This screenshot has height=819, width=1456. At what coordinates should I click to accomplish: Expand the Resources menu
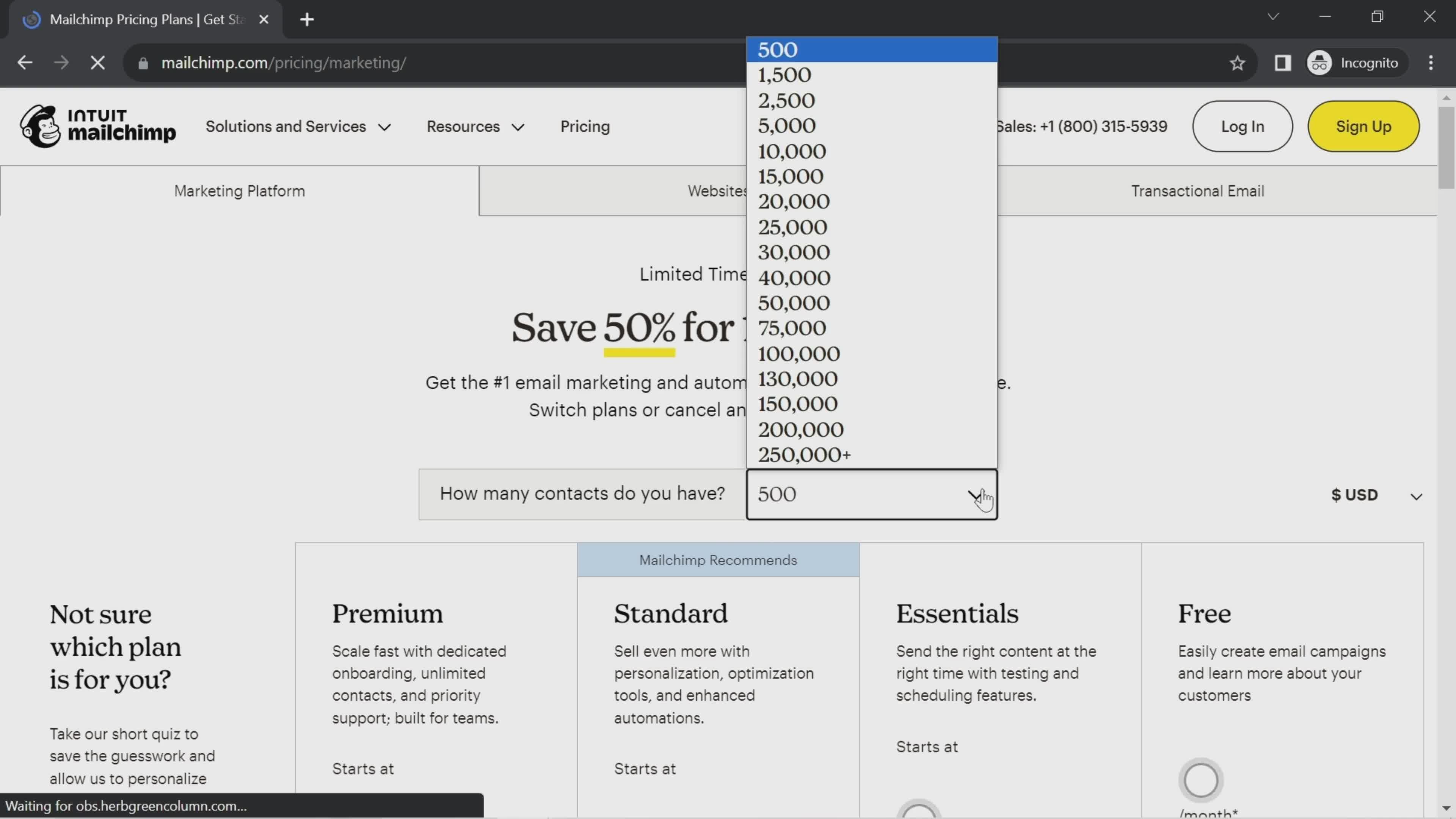point(475,127)
